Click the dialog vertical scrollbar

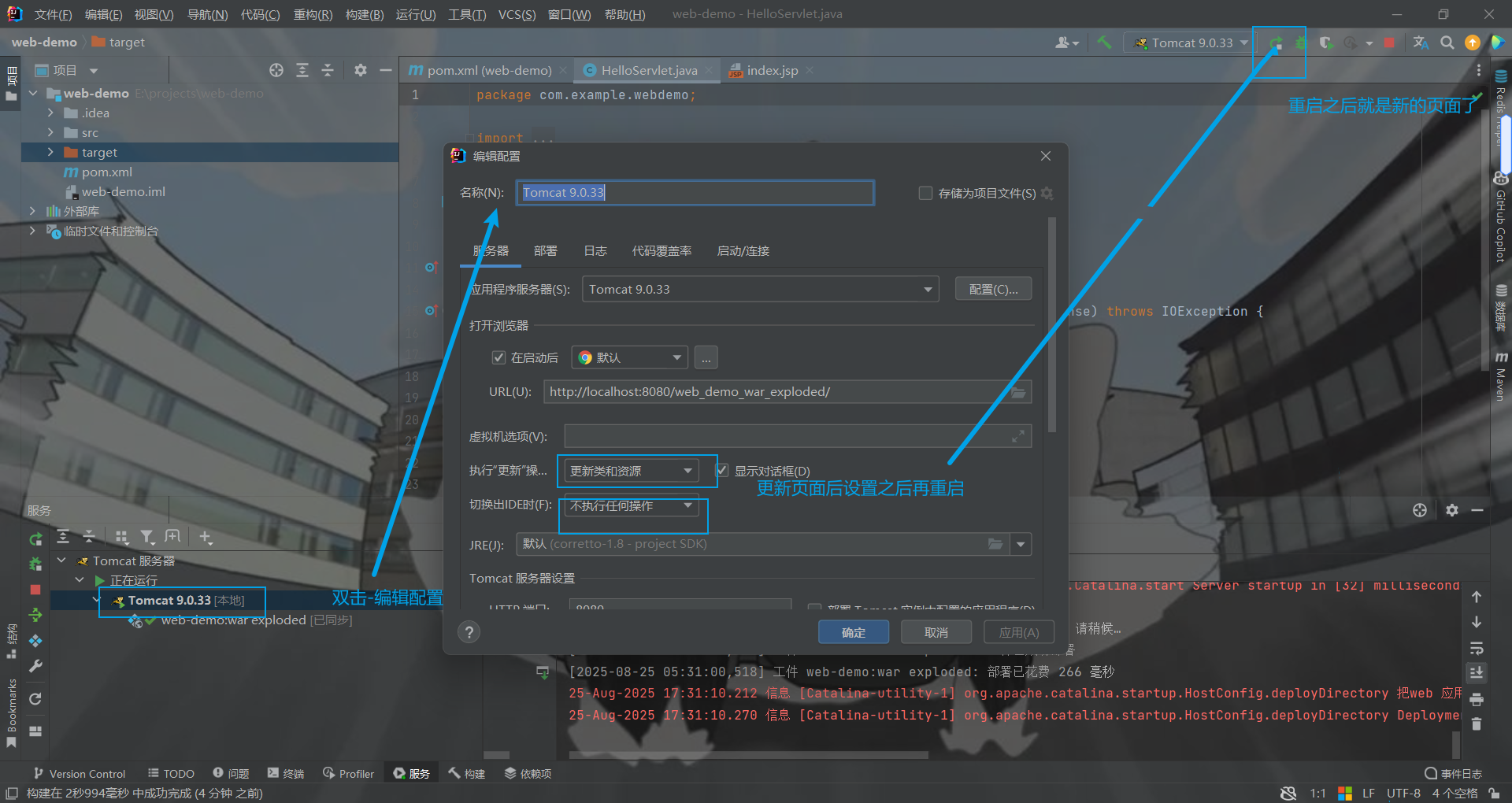coord(1052,324)
